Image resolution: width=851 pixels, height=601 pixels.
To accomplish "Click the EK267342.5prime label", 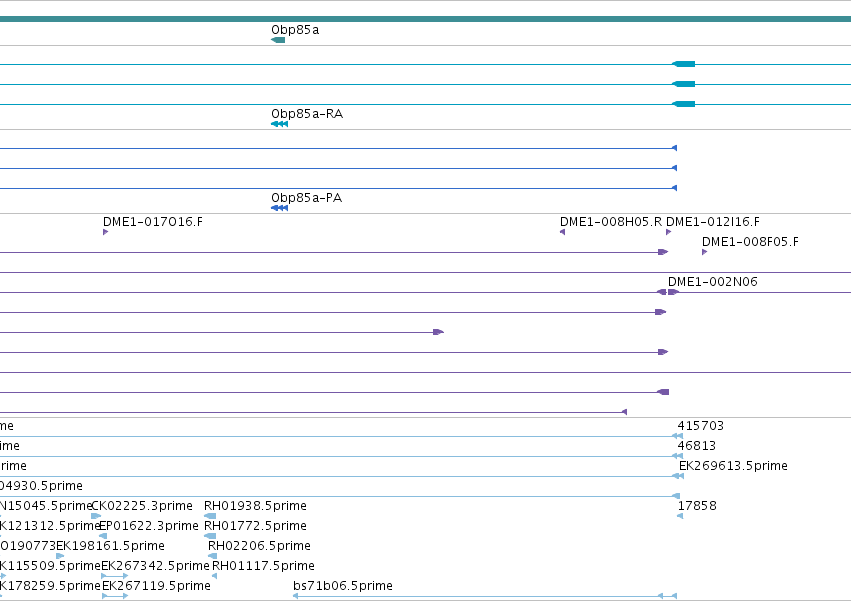I will [x=155, y=566].
